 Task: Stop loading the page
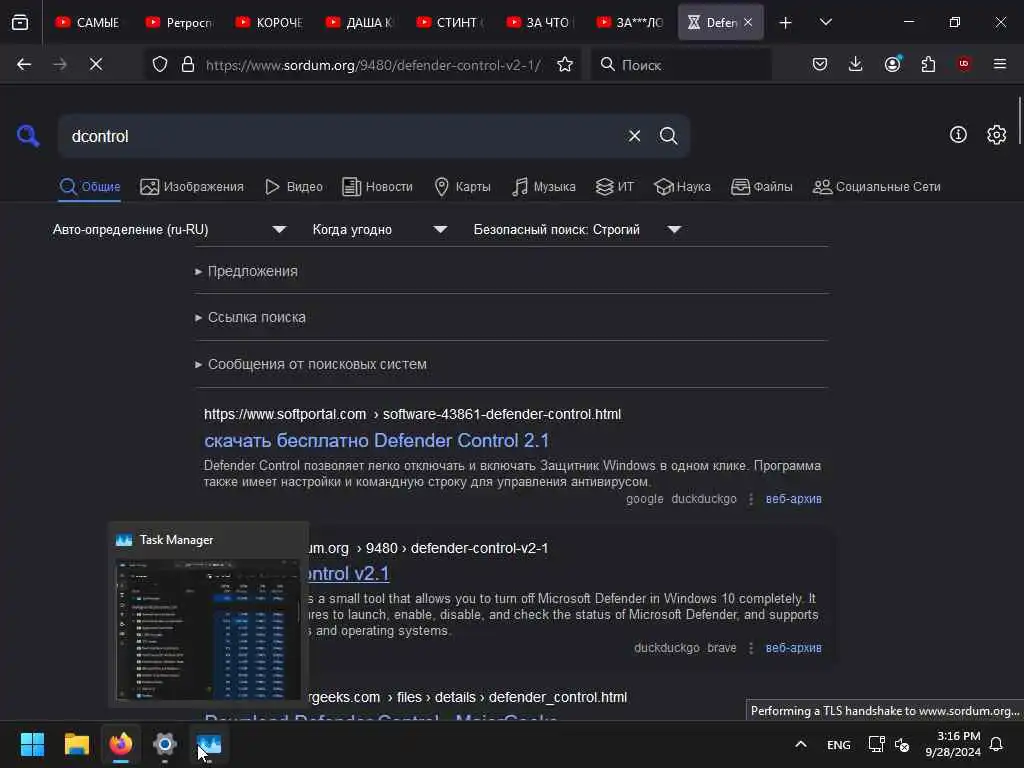tap(96, 64)
